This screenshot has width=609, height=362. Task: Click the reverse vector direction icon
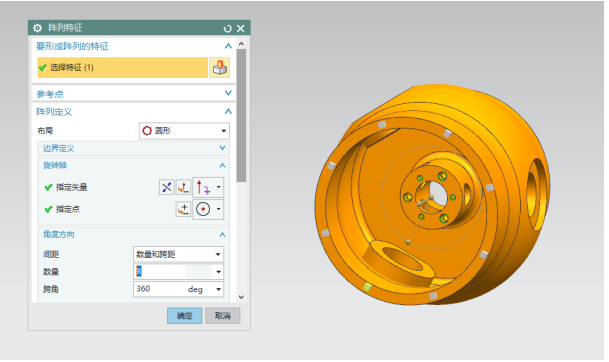click(167, 187)
